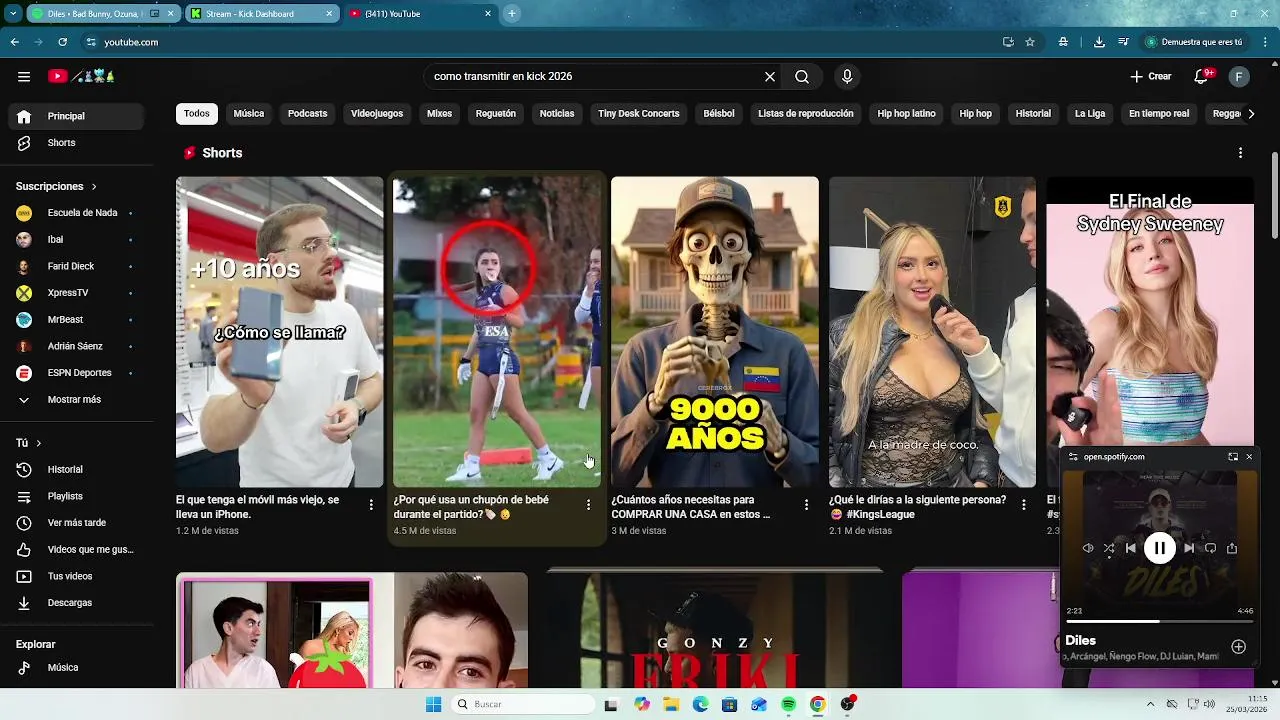Select the Reguetón filter chip

tap(496, 114)
